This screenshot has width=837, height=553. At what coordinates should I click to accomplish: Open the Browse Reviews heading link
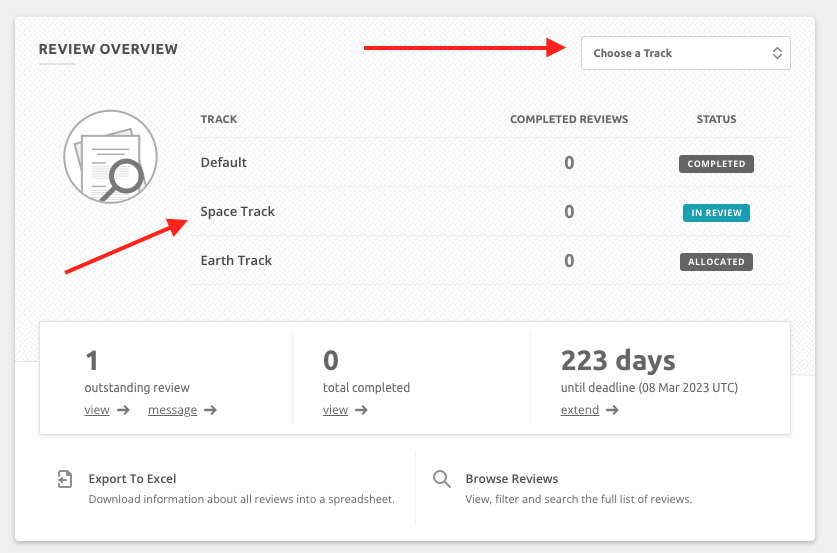511,479
